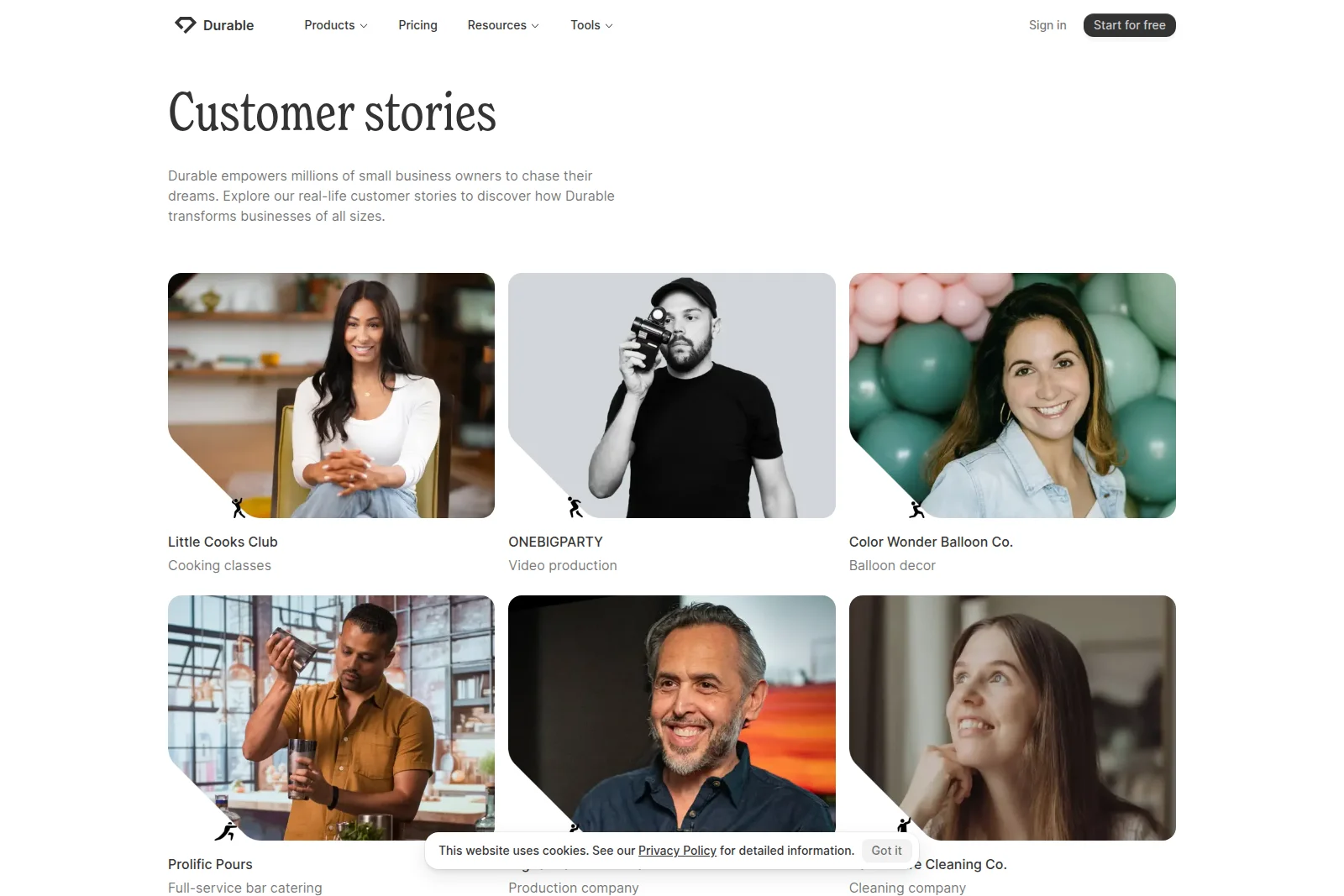The height and width of the screenshot is (896, 1344).
Task: Click the stick-figure icon on Little Cooks Club image
Action: tap(238, 506)
